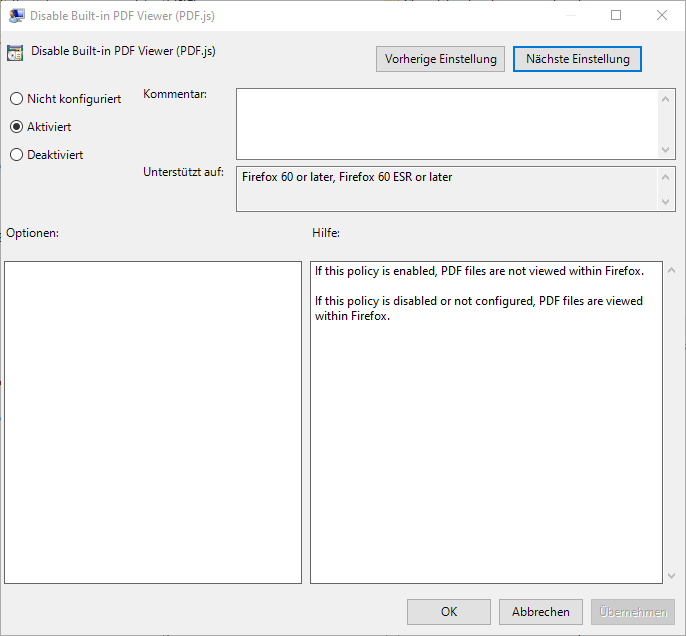The image size is (686, 636).
Task: Click the title bar window icon
Action: click(x=16, y=16)
